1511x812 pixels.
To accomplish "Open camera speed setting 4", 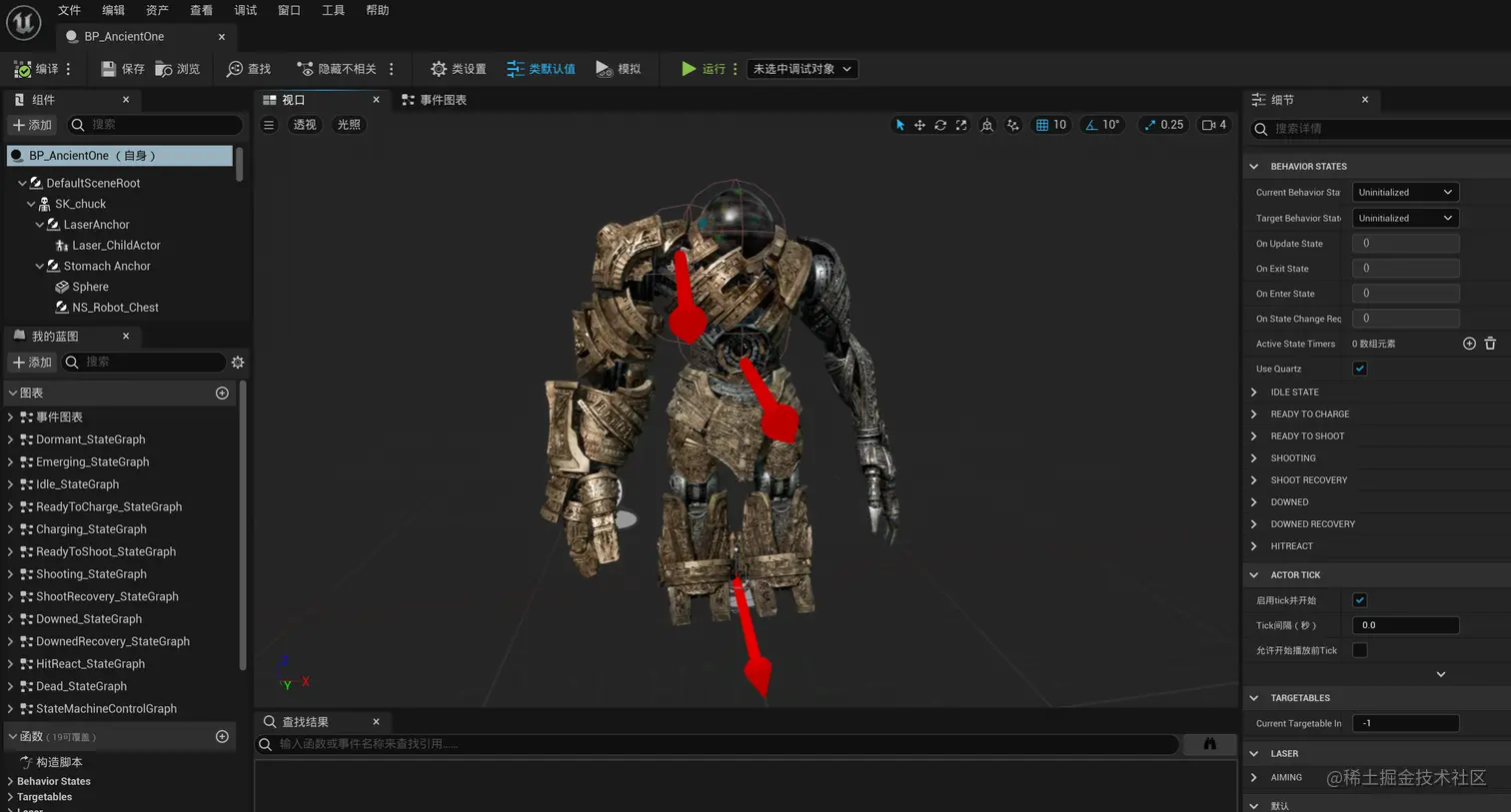I will [x=1214, y=125].
